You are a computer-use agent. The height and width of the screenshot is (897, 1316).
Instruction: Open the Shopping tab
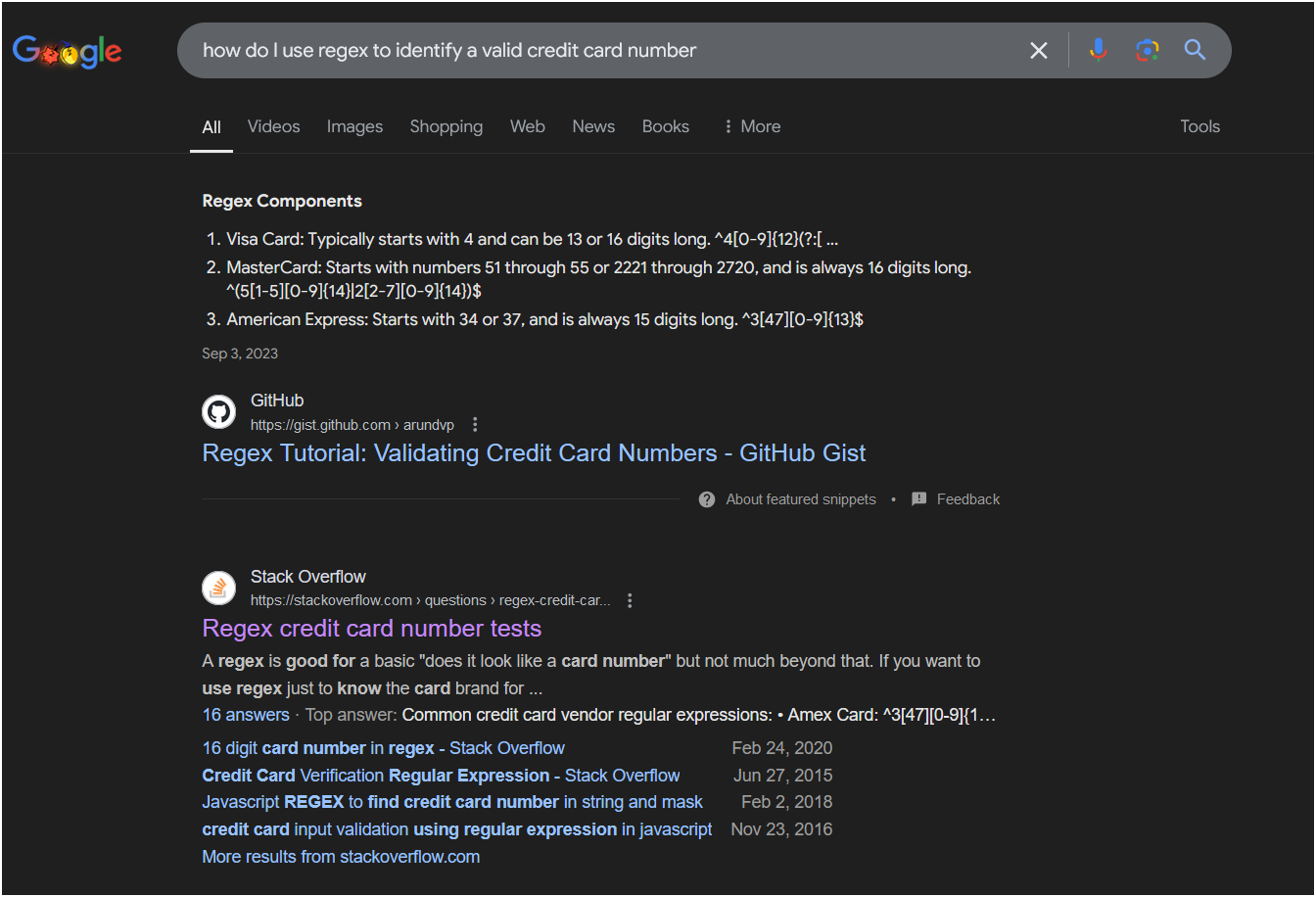tap(446, 126)
